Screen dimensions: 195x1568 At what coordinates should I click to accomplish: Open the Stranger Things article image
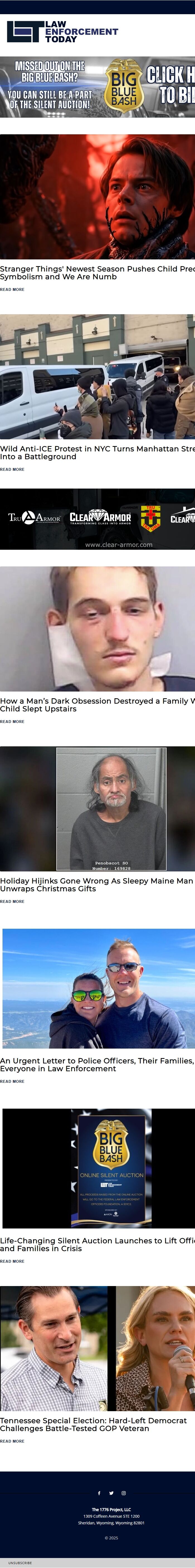pos(97,197)
